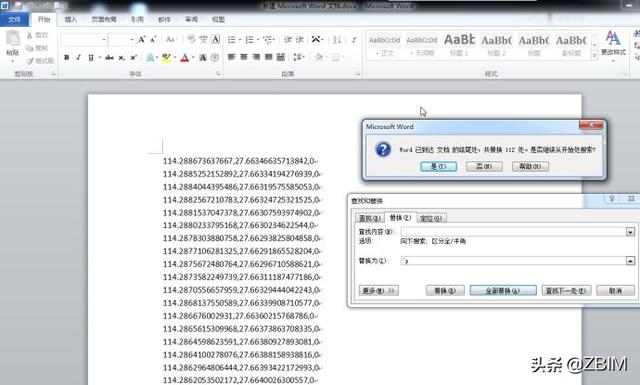Click the Distributed alignment icon
The width and height of the screenshot is (640, 385).
click(x=280, y=57)
